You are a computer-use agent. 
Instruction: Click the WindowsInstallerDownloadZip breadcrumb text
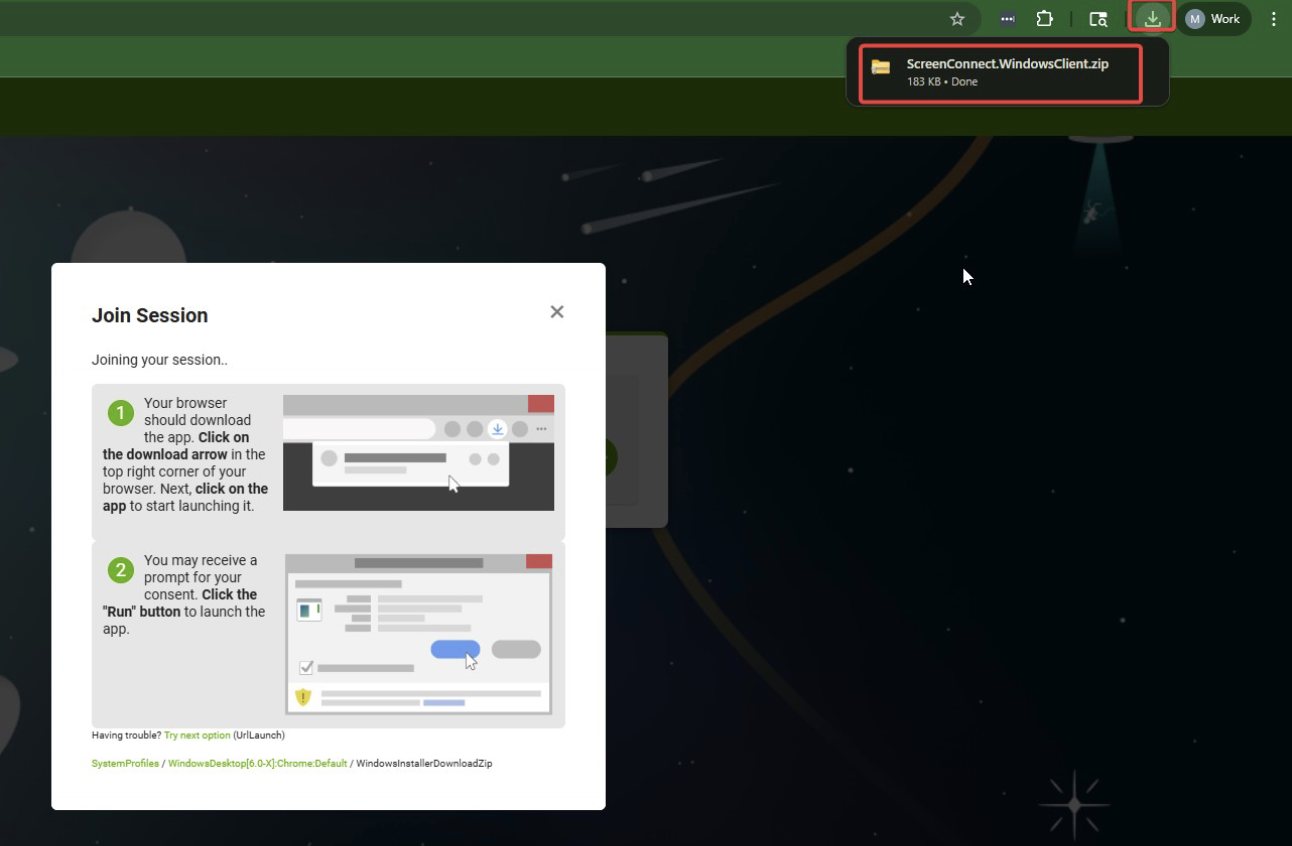(424, 763)
